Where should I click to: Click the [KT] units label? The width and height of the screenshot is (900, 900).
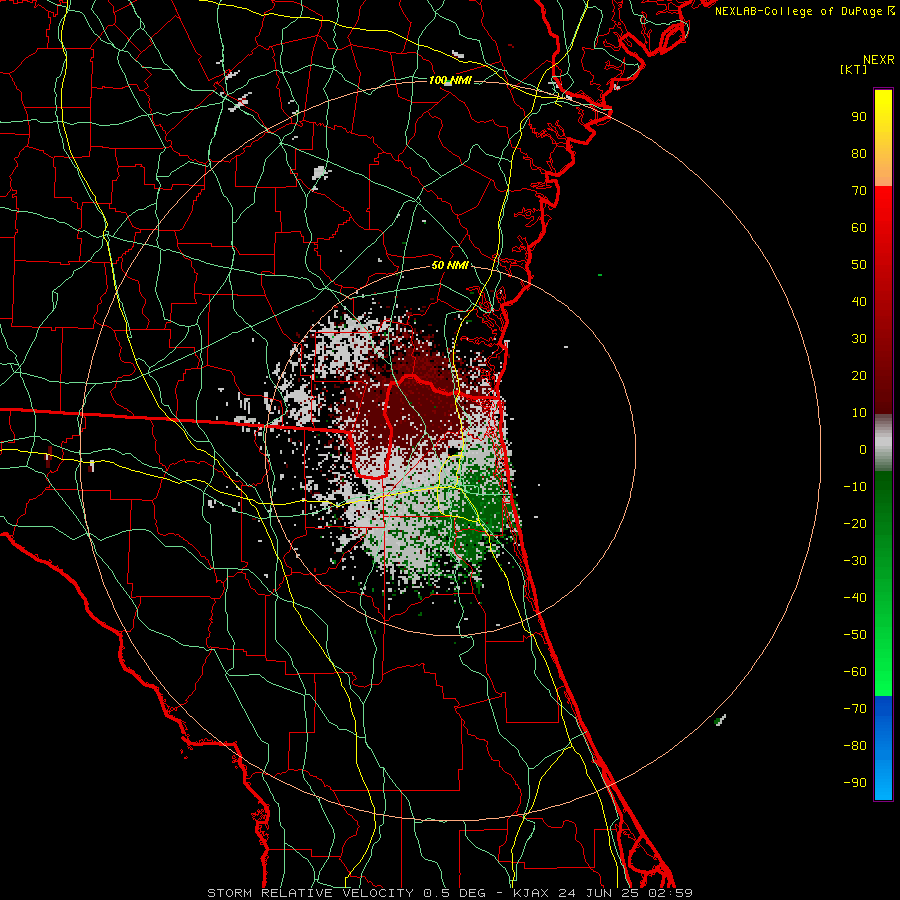853,69
